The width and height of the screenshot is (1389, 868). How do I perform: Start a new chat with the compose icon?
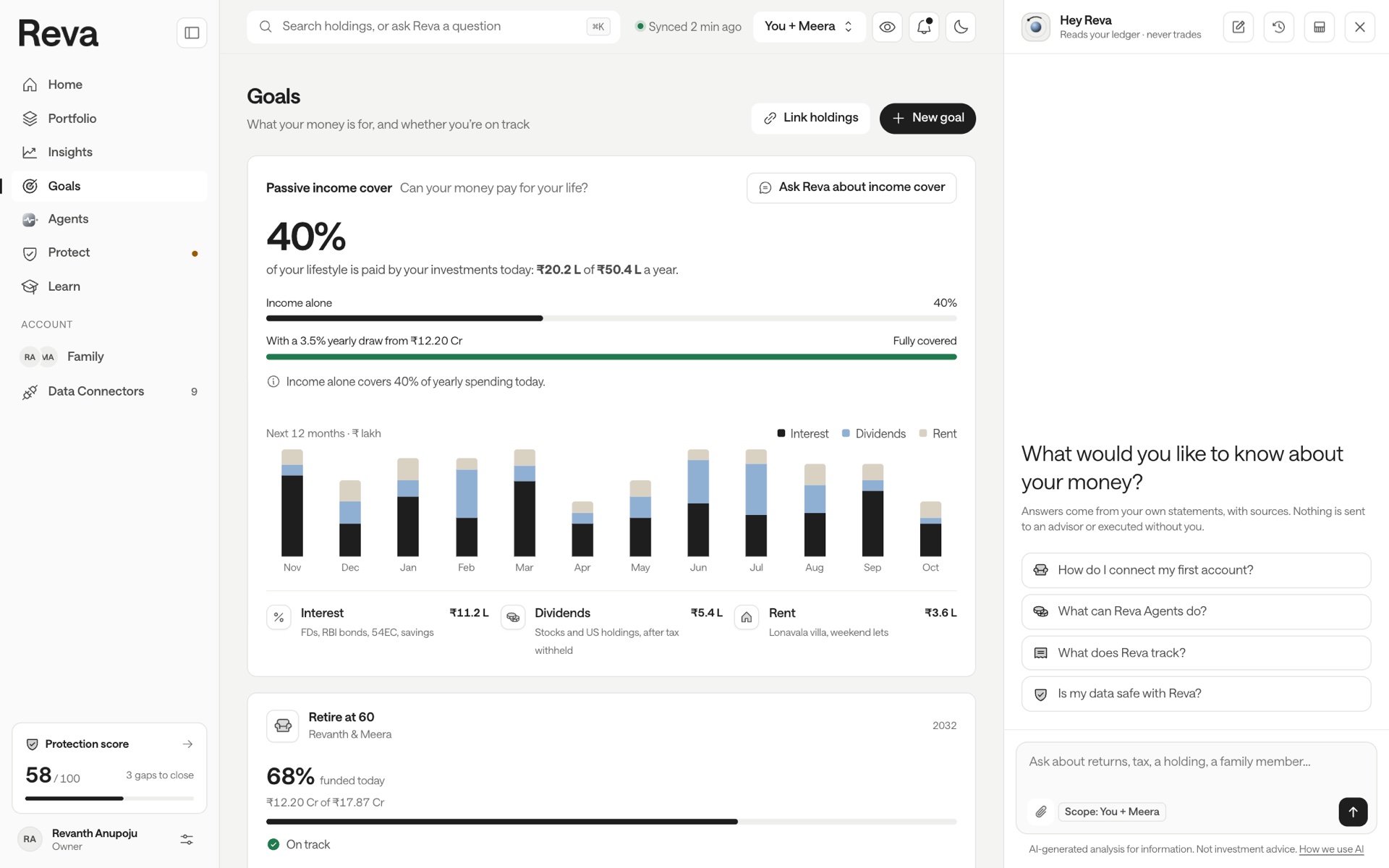pyautogui.click(x=1238, y=27)
